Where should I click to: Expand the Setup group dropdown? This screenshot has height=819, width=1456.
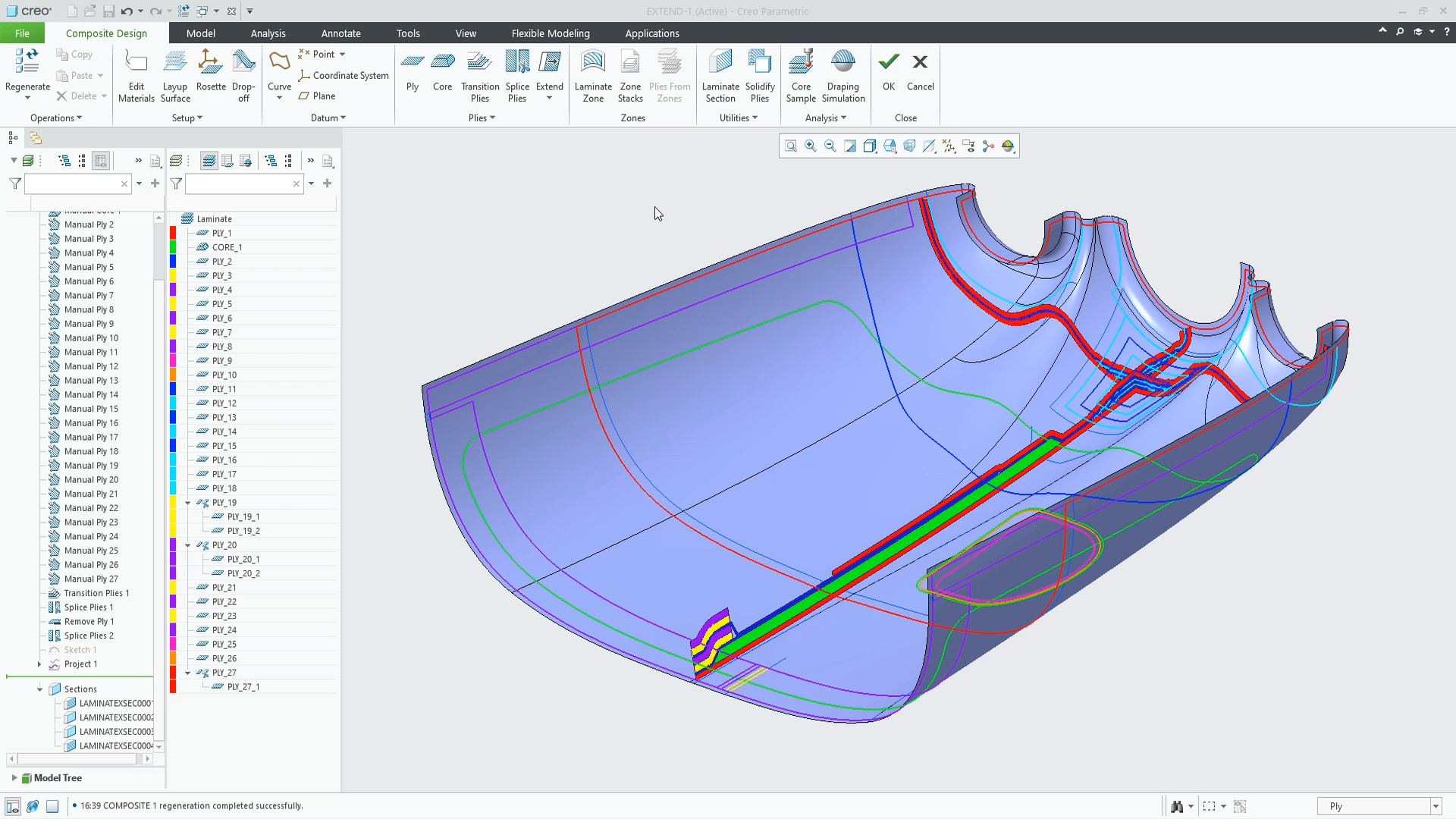(x=187, y=118)
